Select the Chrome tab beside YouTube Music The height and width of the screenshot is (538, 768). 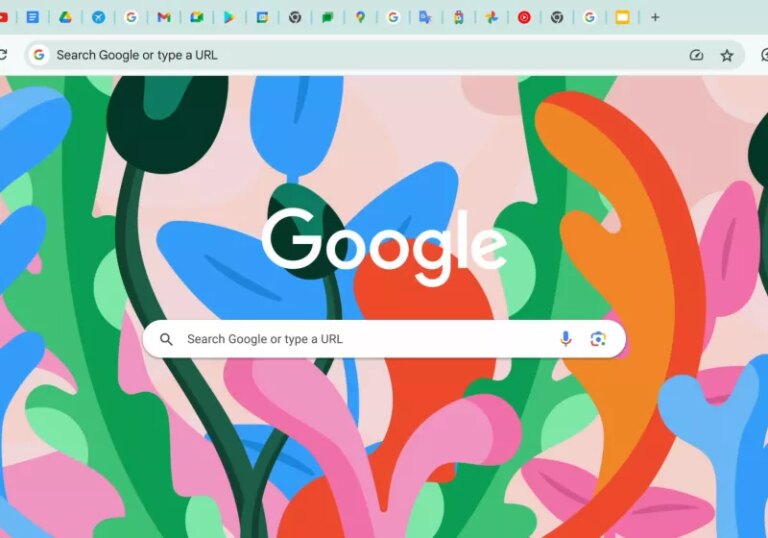557,18
